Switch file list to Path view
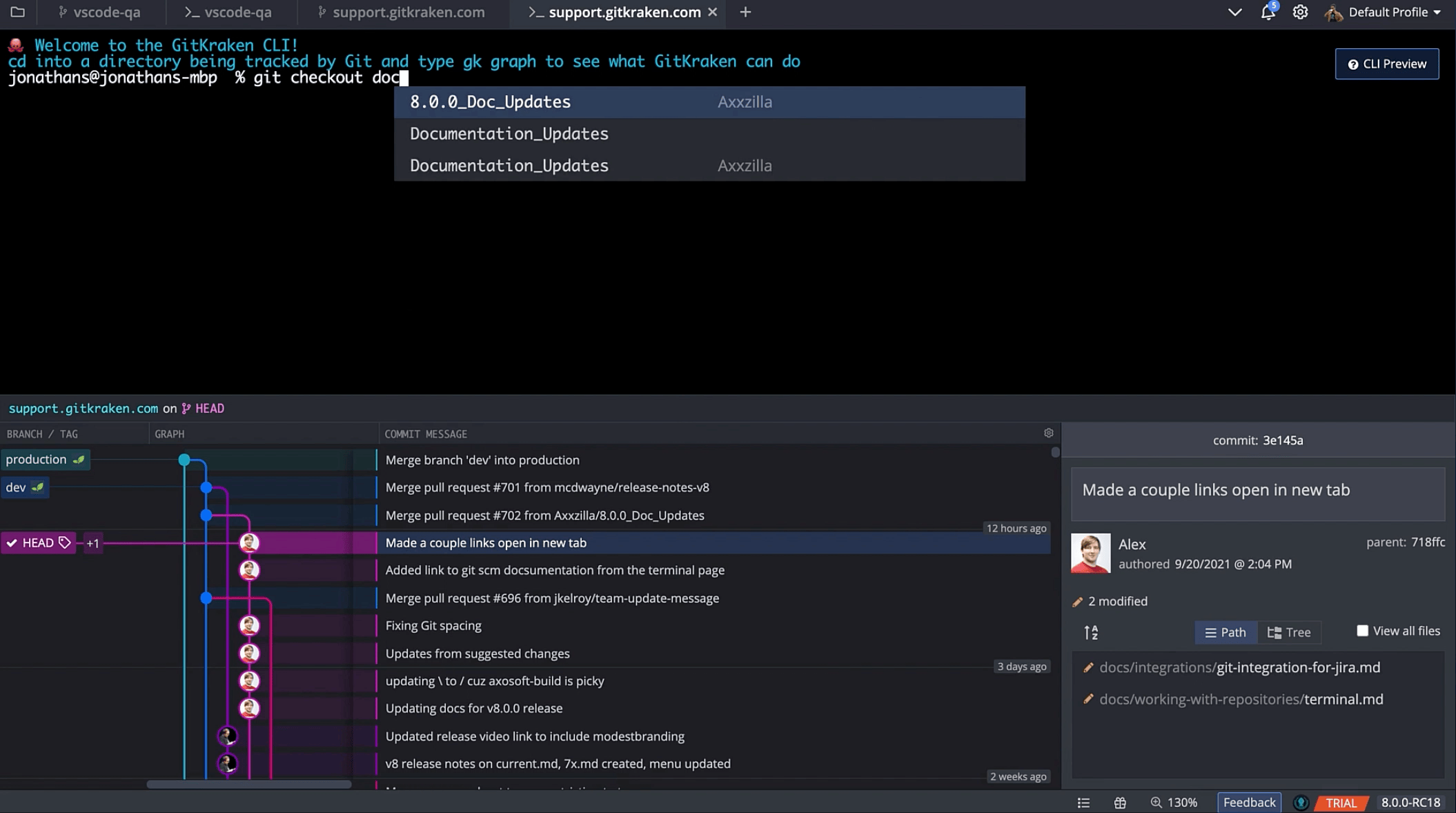 click(1225, 632)
